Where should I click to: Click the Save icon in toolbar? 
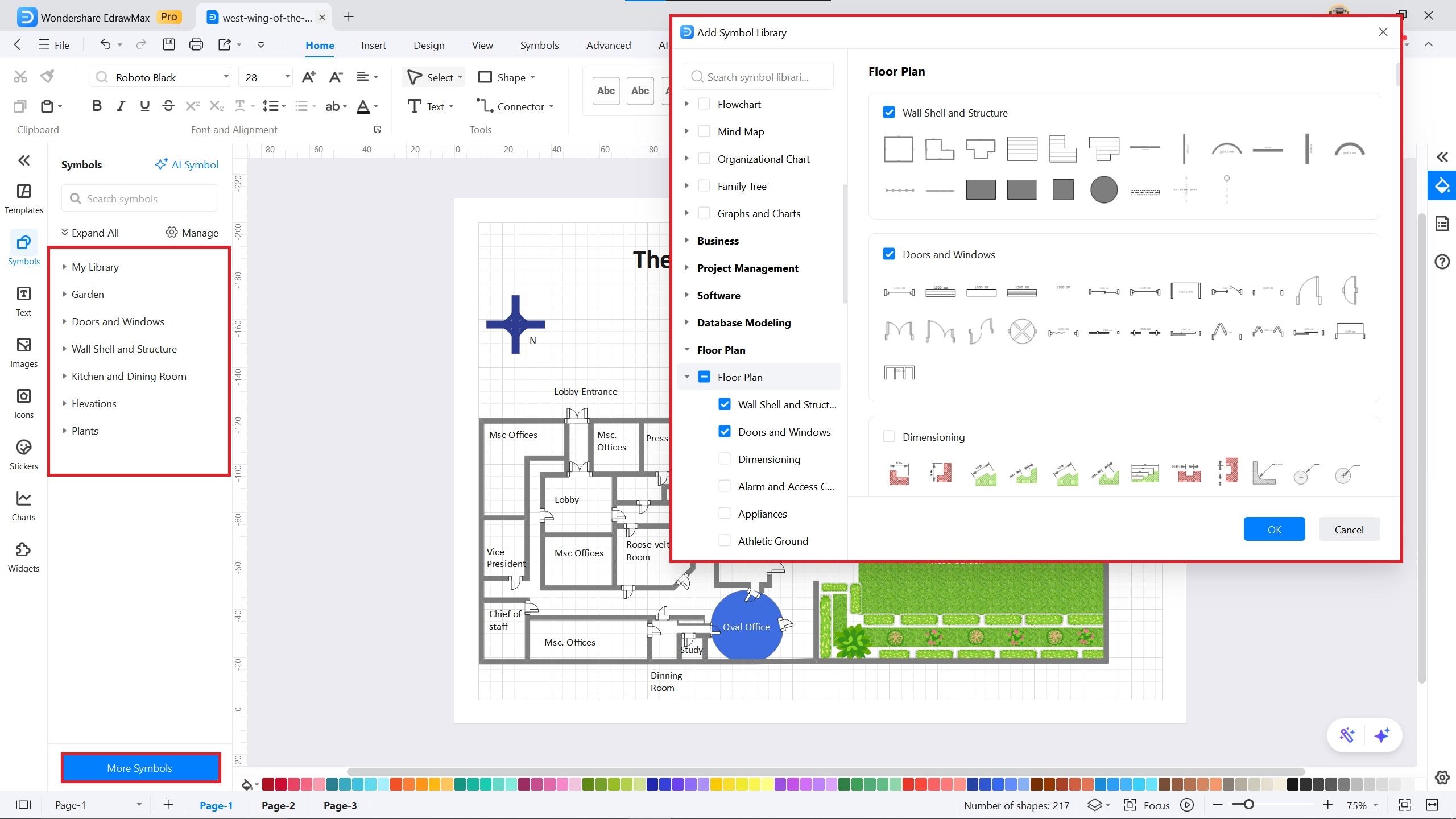[168, 44]
